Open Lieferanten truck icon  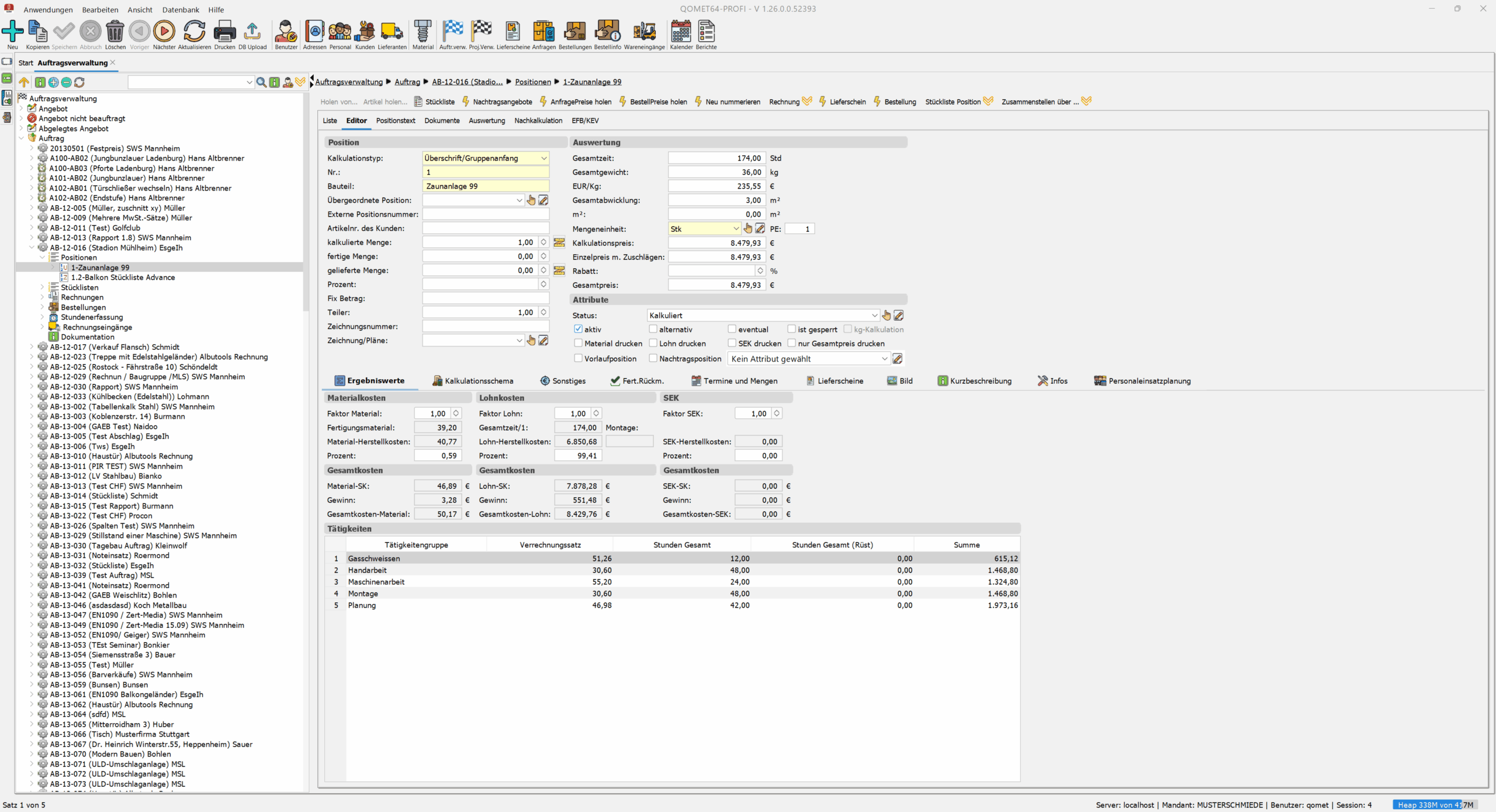point(392,32)
